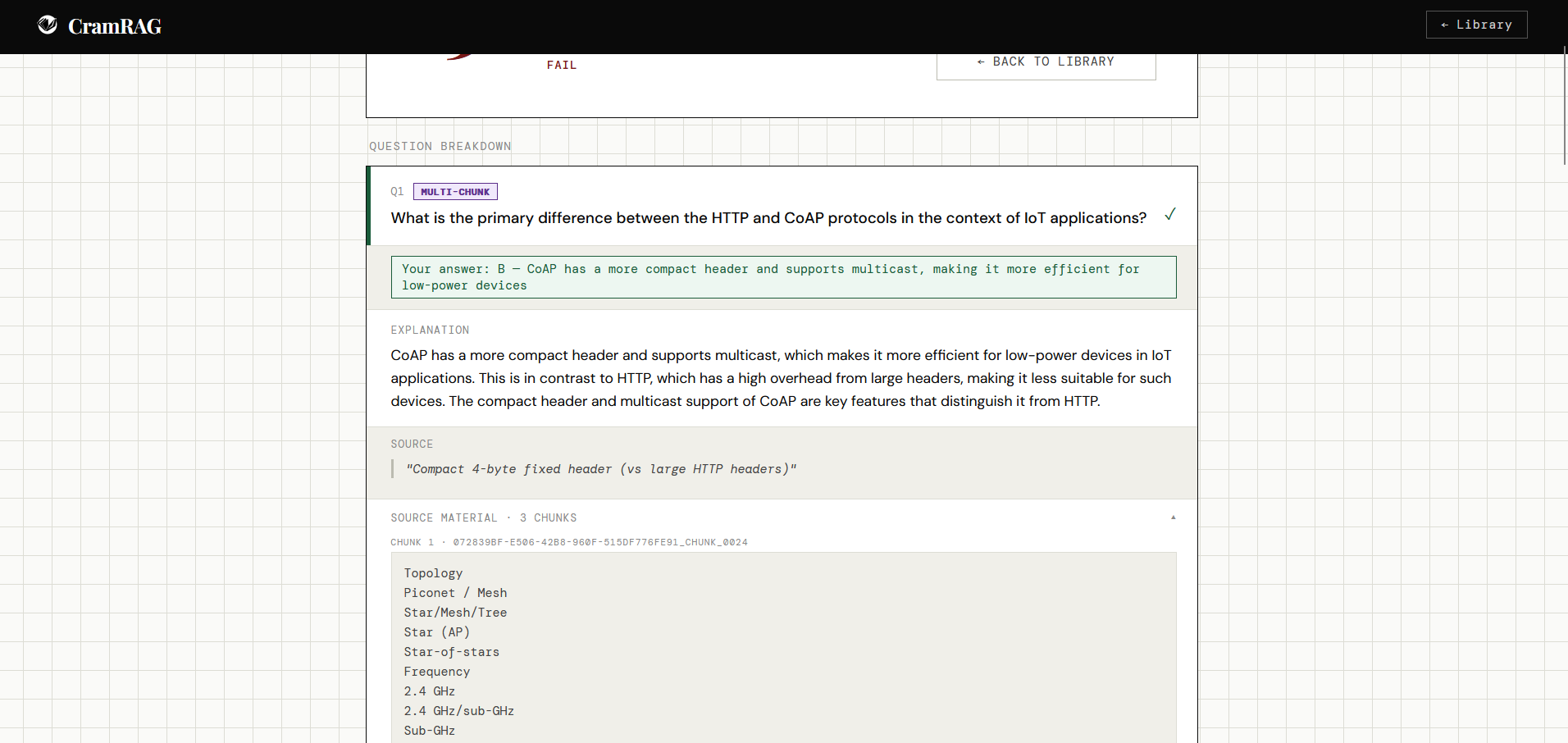Click the 'Piconet / Mesh' line
Screen dimensions: 1568x743
pos(455,593)
